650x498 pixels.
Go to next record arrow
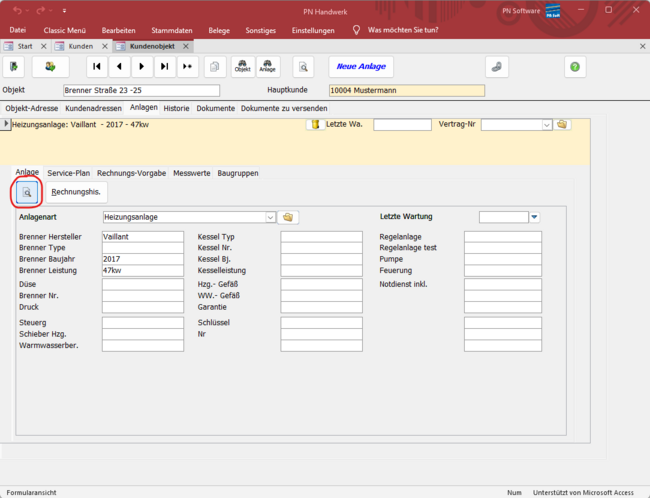click(142, 67)
